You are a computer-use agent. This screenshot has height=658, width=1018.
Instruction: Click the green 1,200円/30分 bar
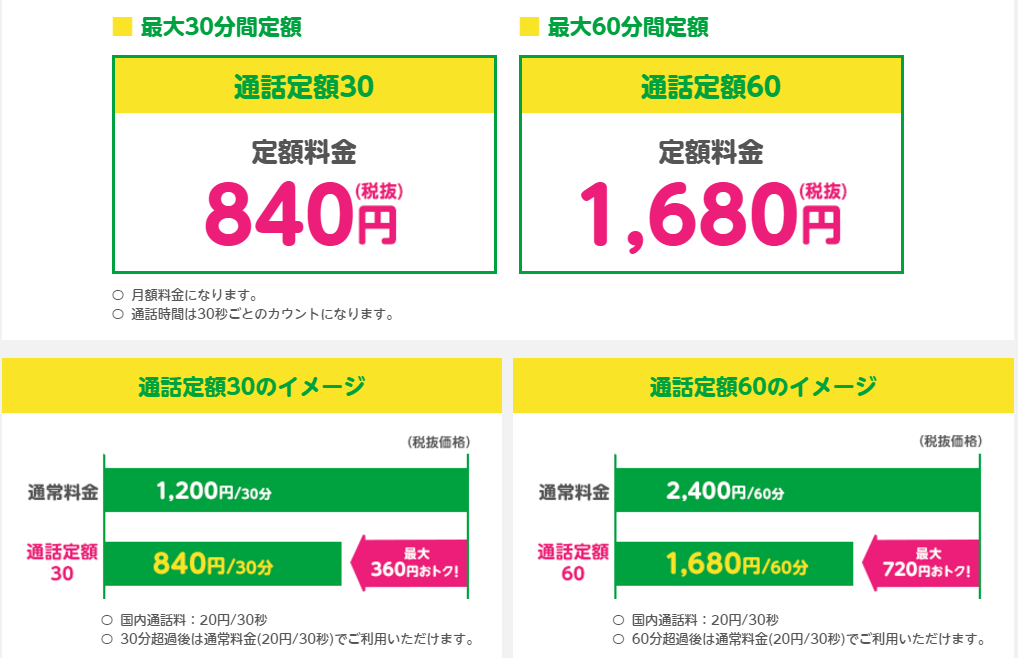(286, 490)
